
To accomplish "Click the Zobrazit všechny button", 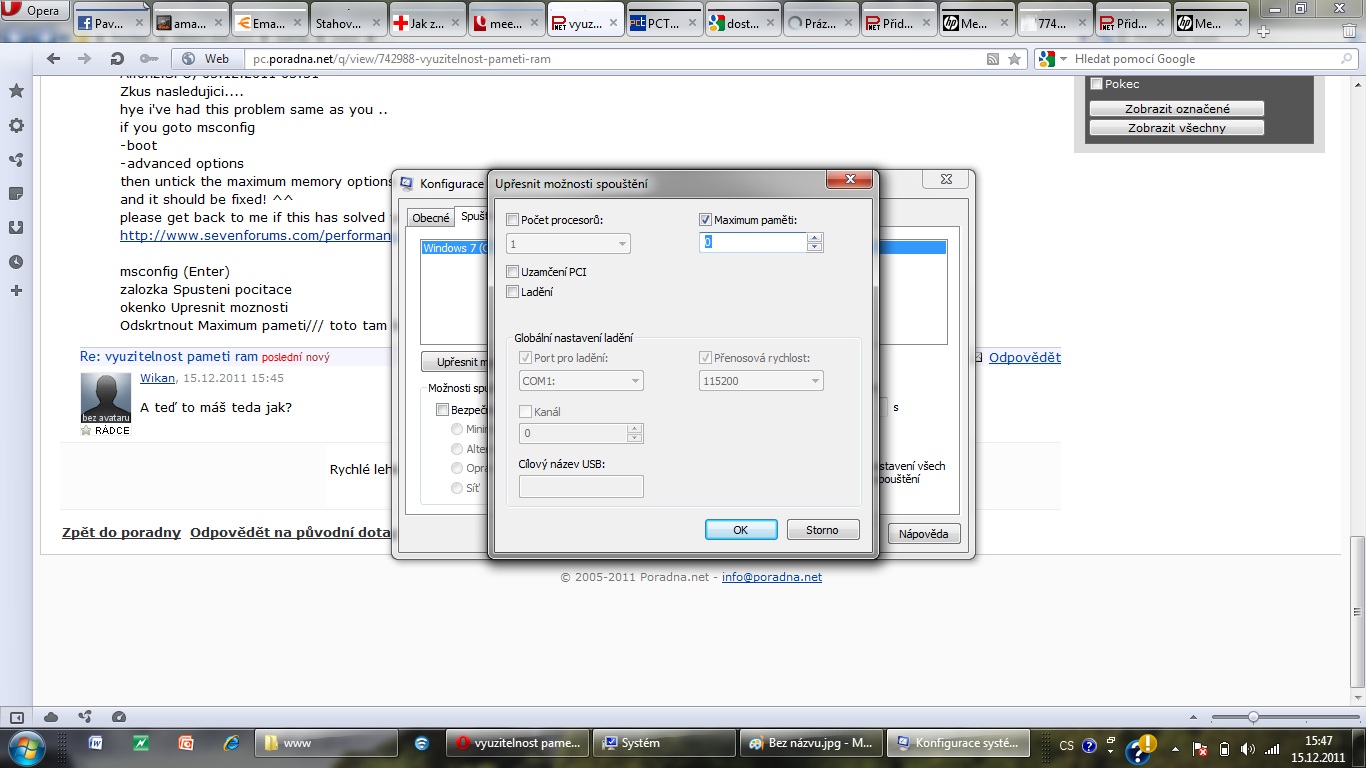I will coord(1177,128).
